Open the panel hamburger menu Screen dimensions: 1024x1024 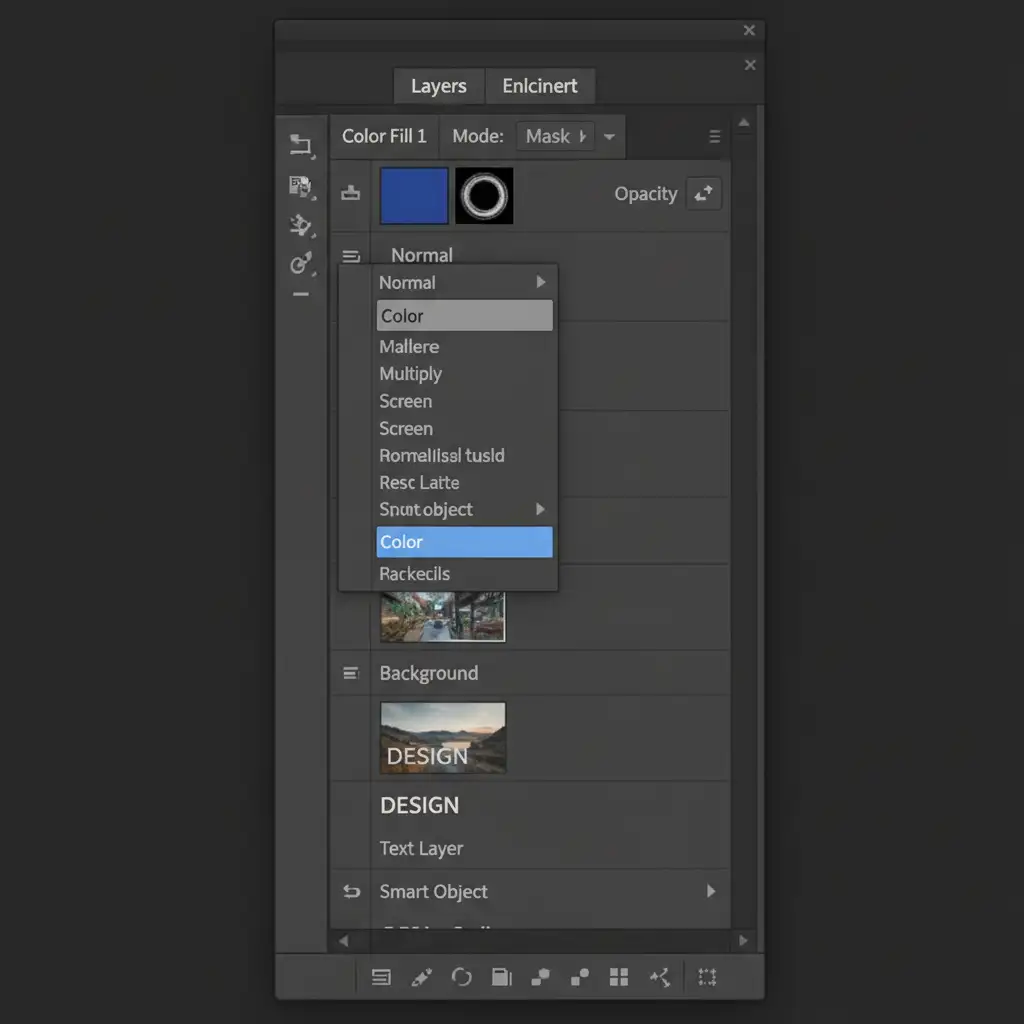click(714, 136)
